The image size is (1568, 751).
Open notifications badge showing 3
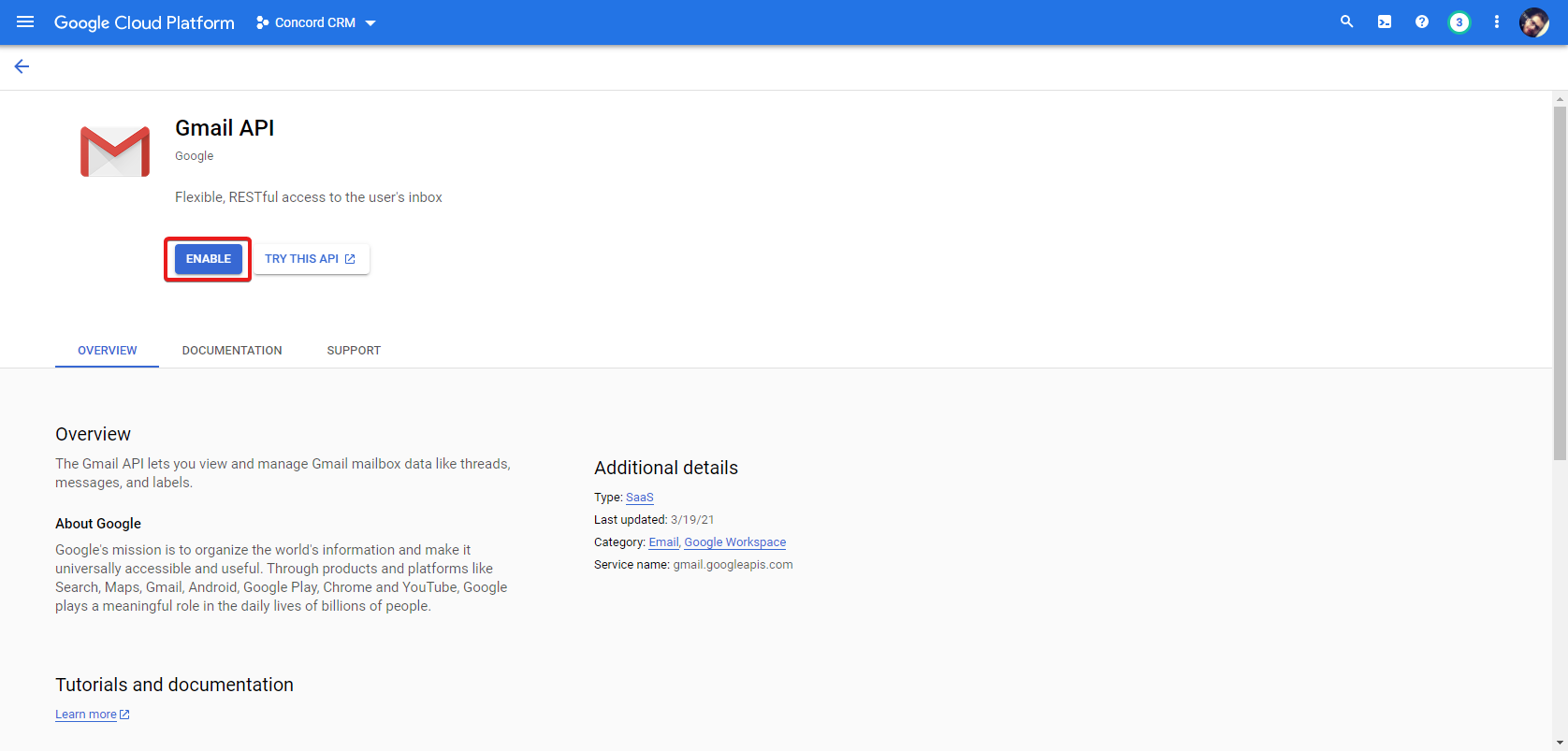pyautogui.click(x=1459, y=22)
